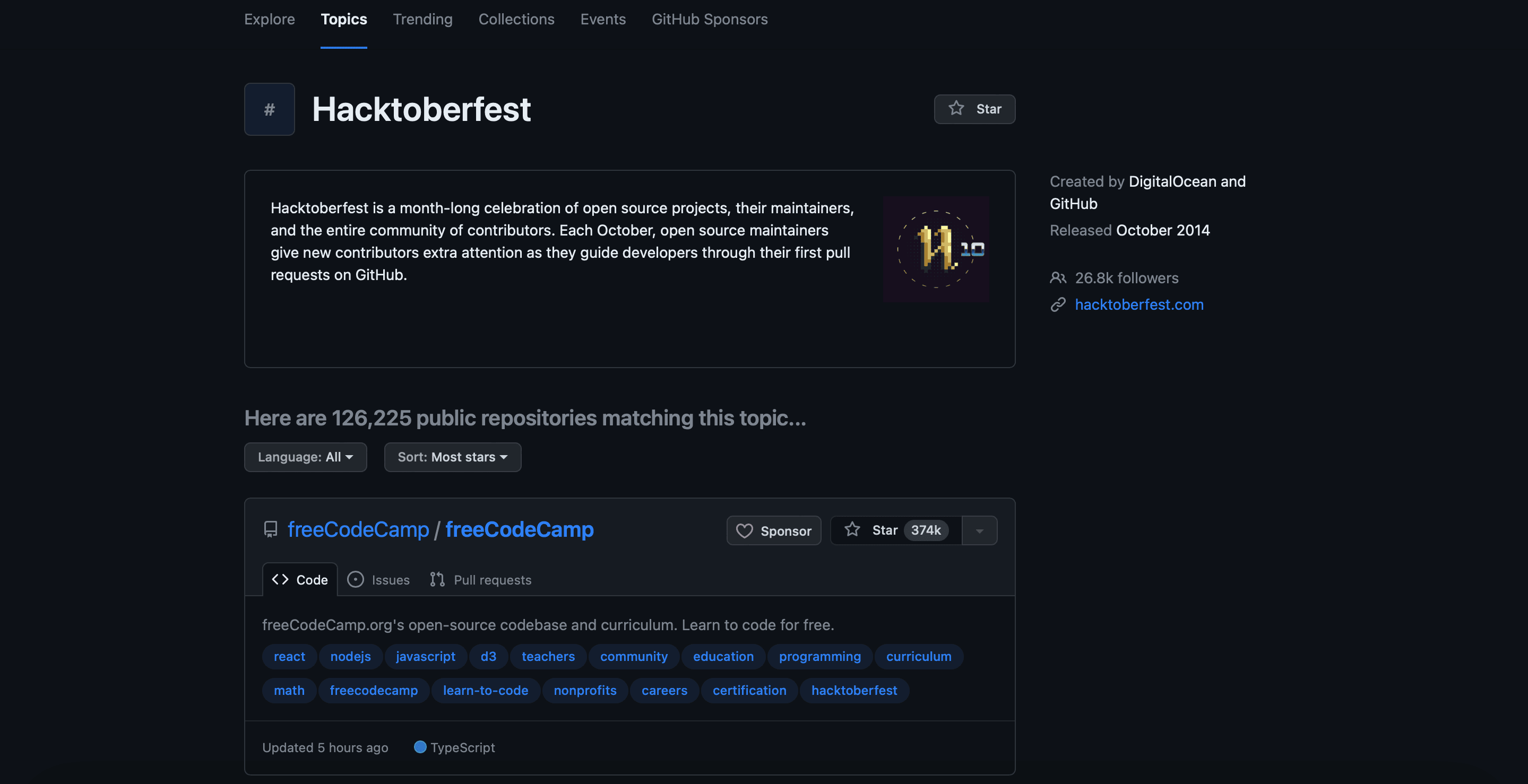
Task: Click the followers people icon
Action: (1058, 277)
